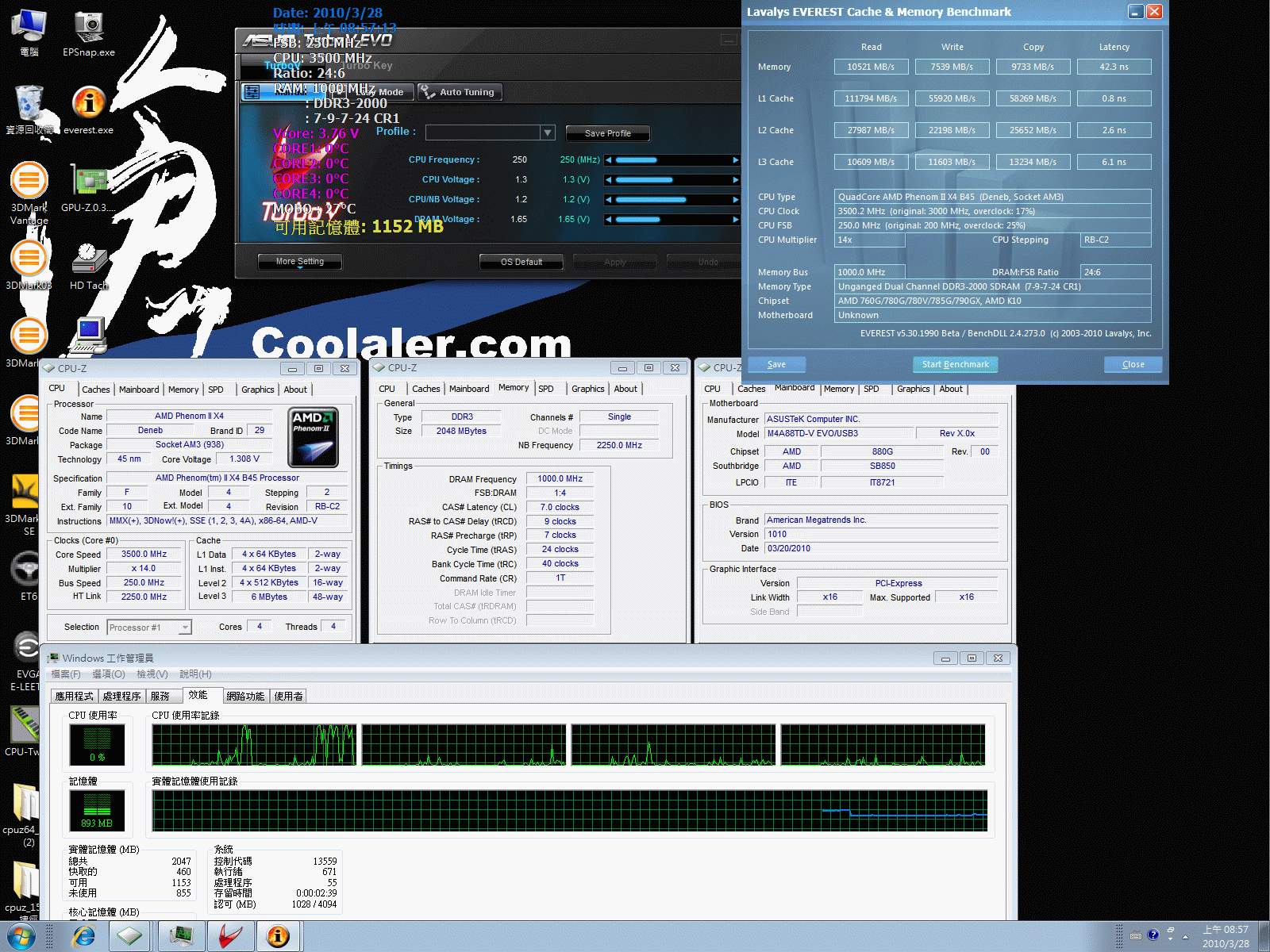
Task: Open the Everest info icon in taskbar
Action: [278, 936]
